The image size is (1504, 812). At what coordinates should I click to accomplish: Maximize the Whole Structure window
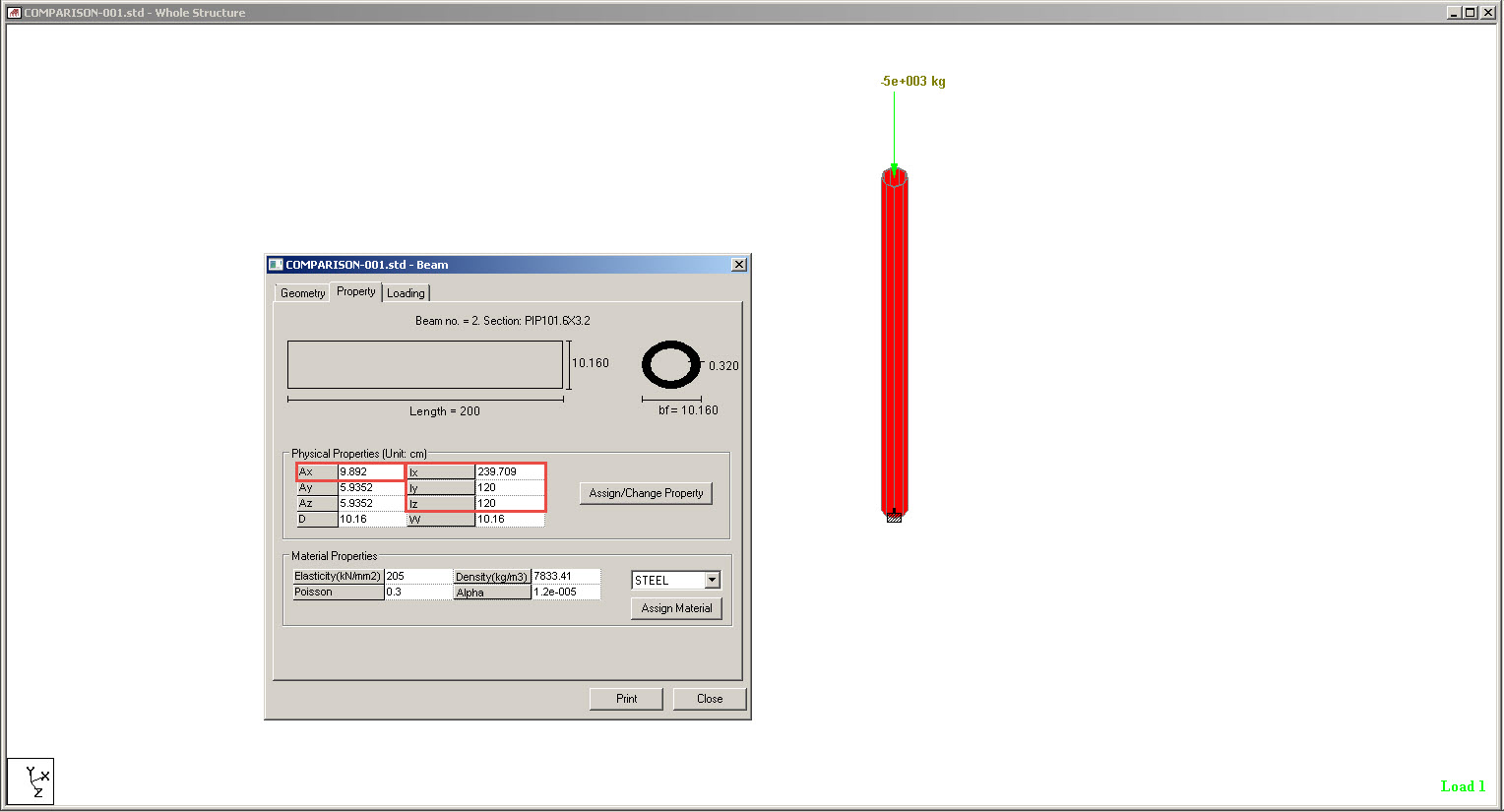click(1471, 13)
